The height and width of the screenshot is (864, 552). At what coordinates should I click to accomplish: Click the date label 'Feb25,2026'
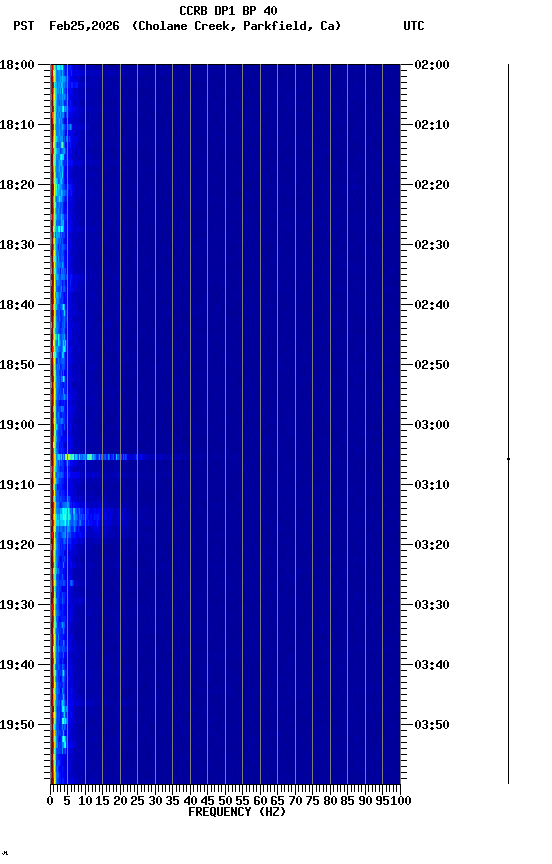[x=84, y=26]
